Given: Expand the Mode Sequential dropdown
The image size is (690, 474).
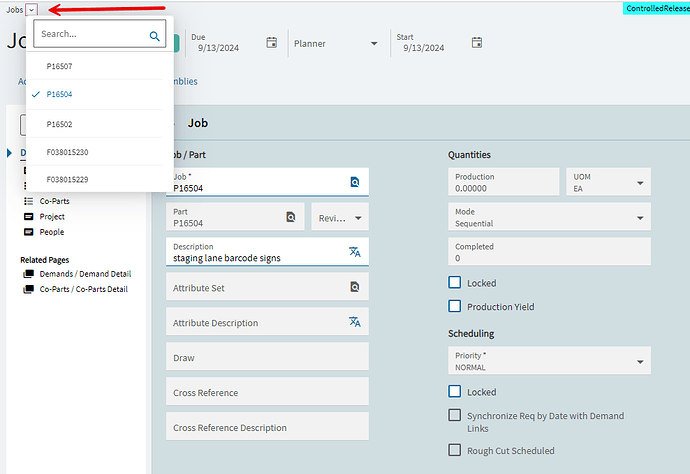Looking at the screenshot, I should (x=640, y=218).
